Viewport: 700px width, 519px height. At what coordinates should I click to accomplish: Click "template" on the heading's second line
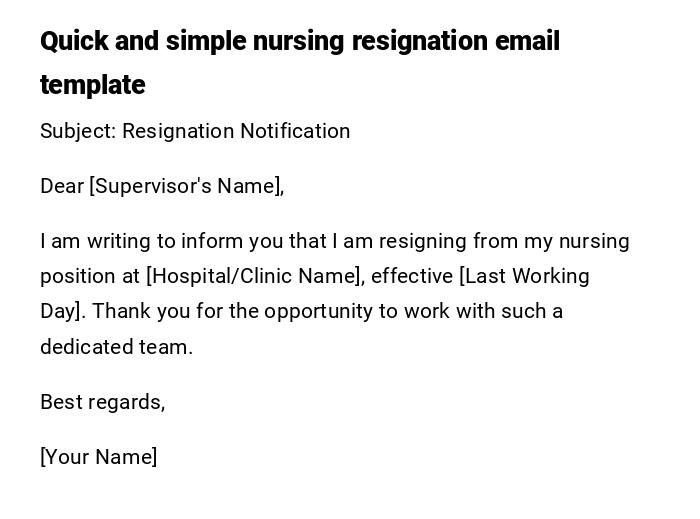coord(92,86)
